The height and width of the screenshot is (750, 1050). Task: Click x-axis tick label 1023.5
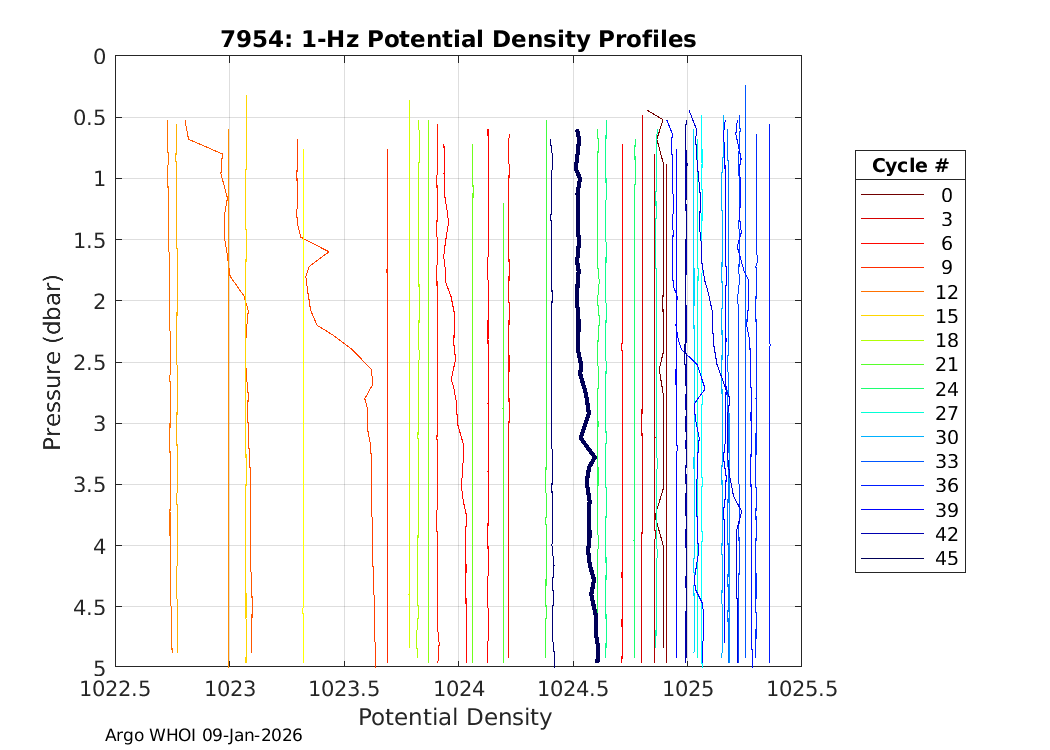pos(344,690)
